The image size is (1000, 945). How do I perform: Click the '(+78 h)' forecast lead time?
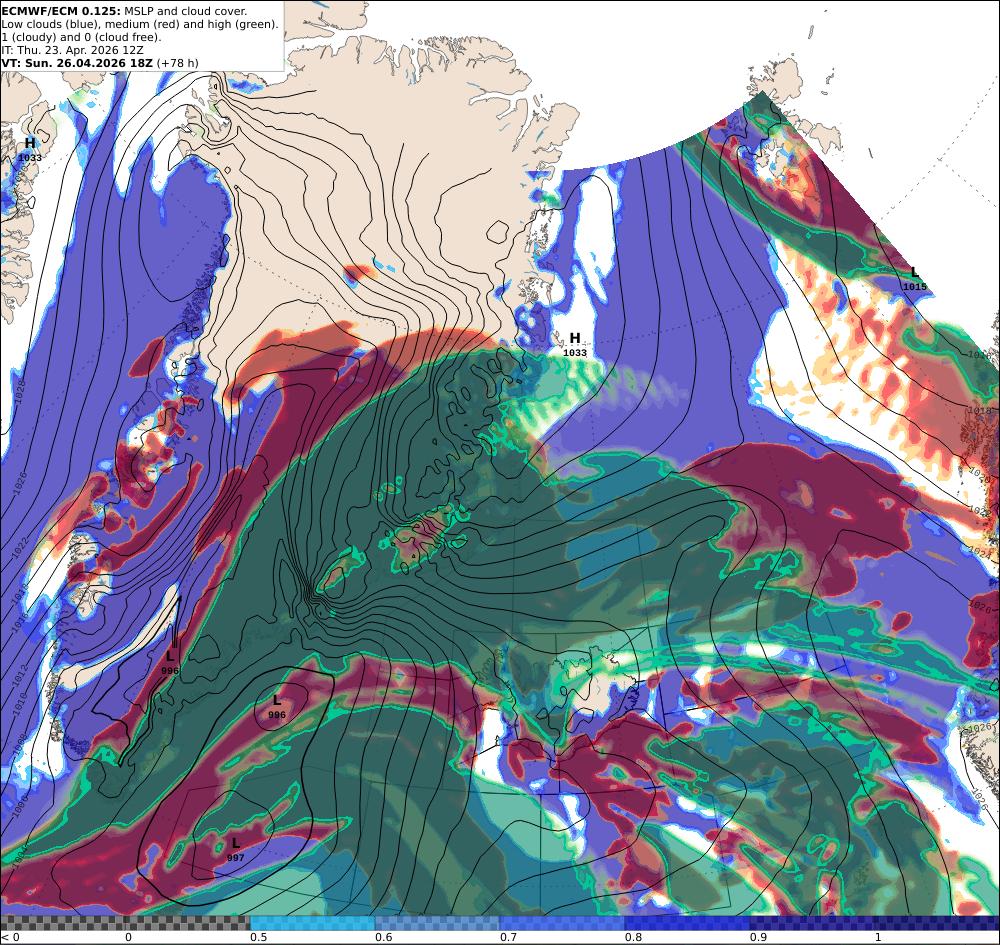[177, 62]
